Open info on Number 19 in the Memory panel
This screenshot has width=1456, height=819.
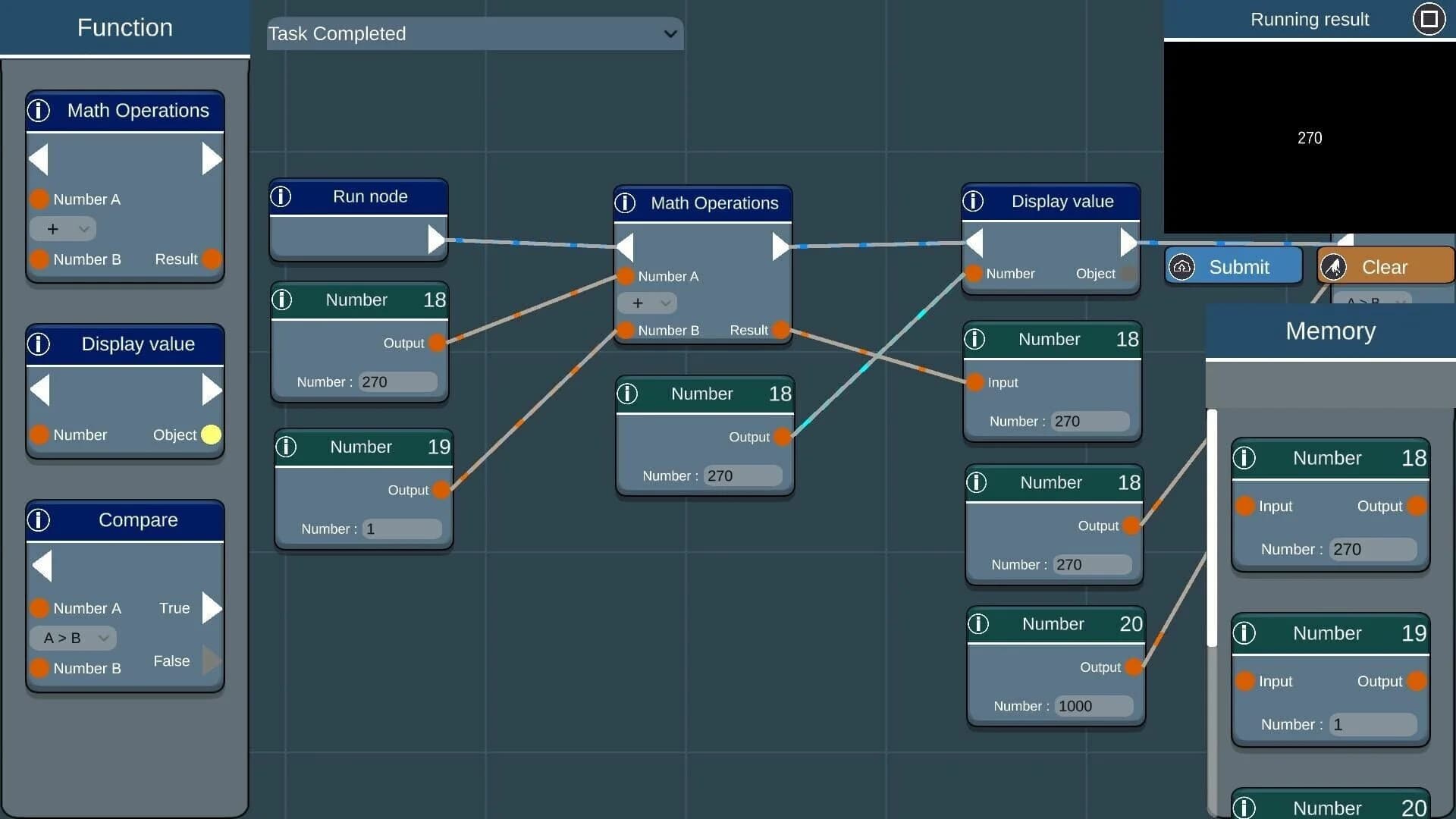[x=1246, y=633]
